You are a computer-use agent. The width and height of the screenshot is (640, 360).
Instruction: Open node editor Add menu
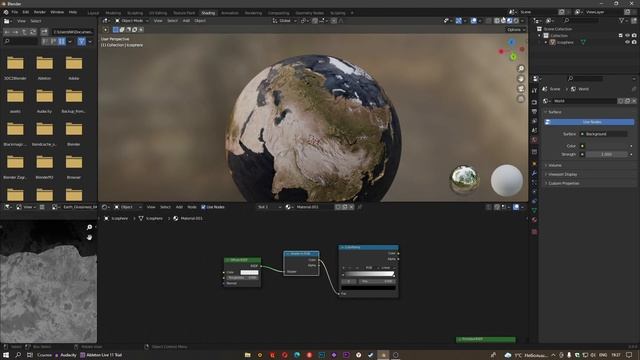pos(179,207)
